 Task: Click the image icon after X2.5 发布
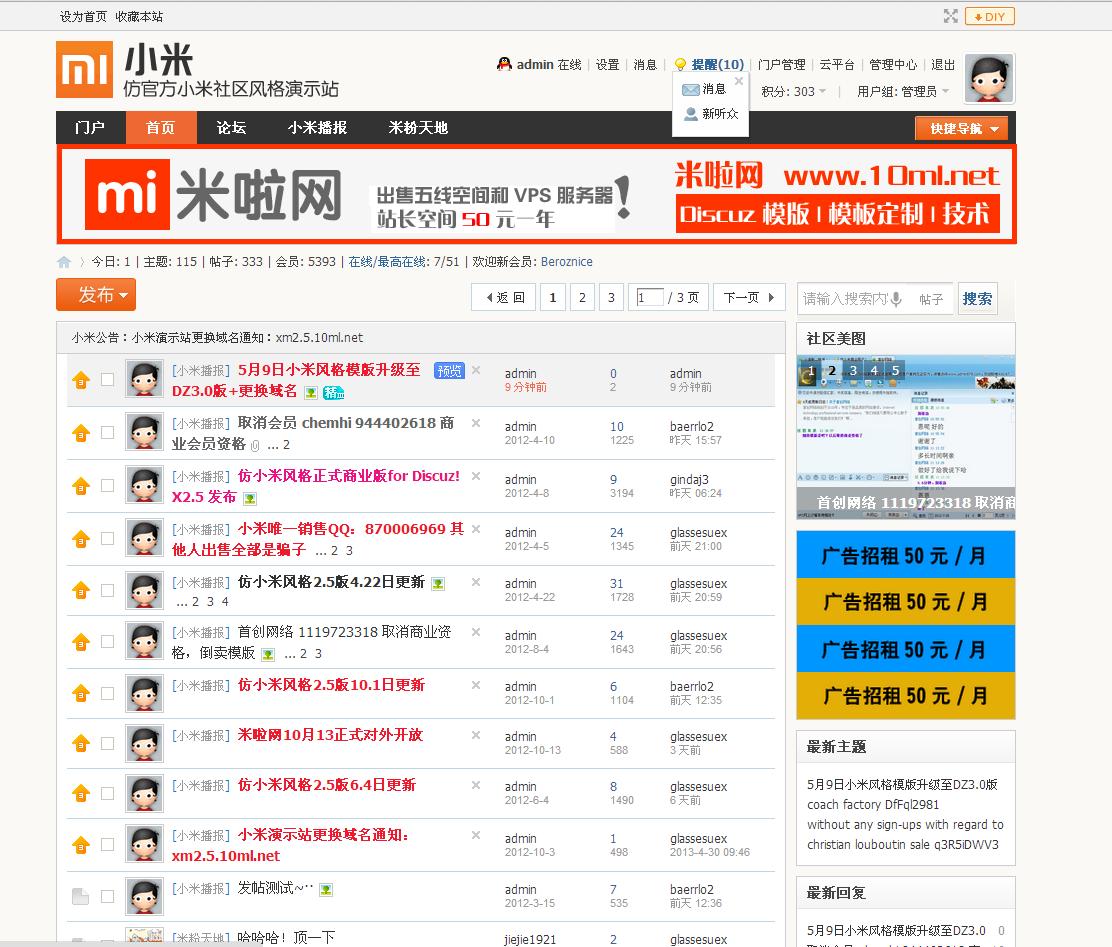(x=250, y=499)
